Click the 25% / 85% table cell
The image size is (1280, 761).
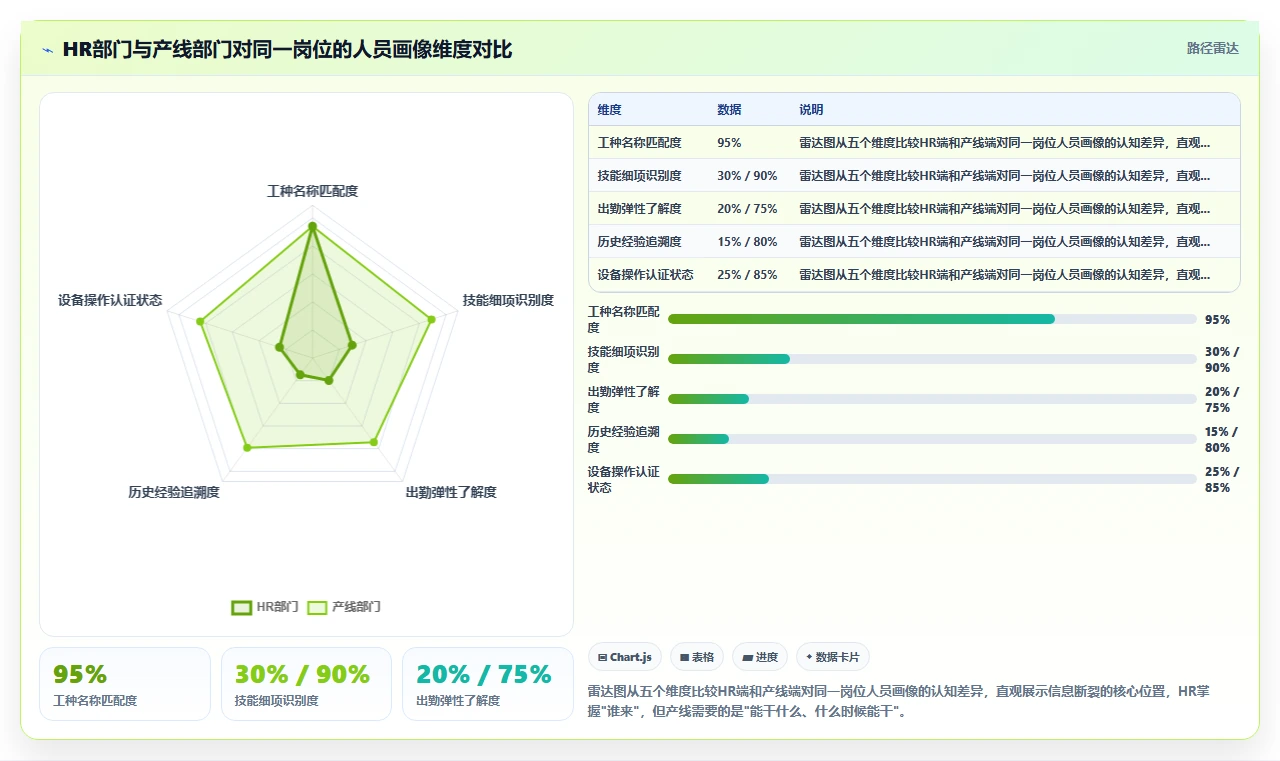tap(747, 275)
